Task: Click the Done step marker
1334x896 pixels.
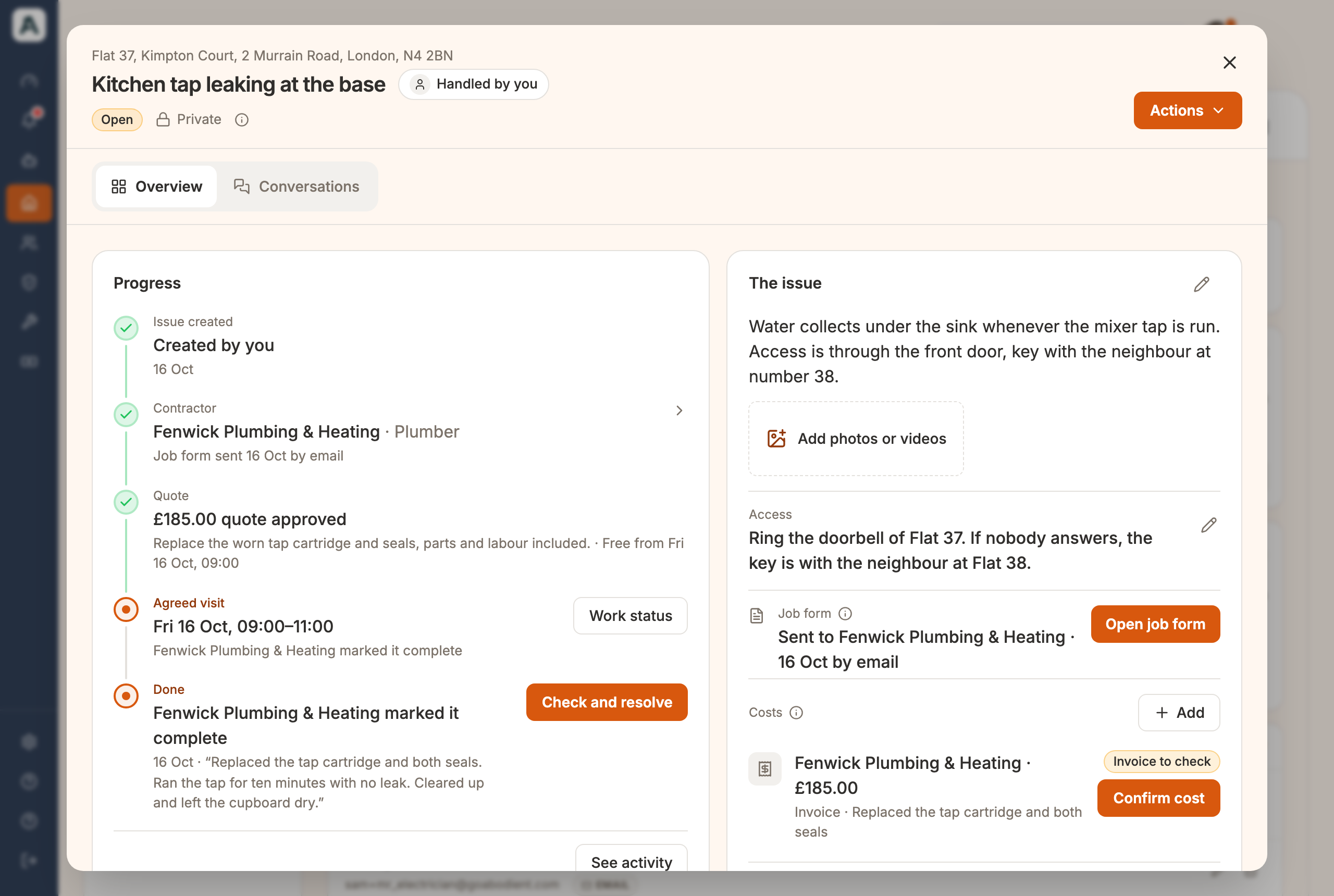Action: point(126,695)
